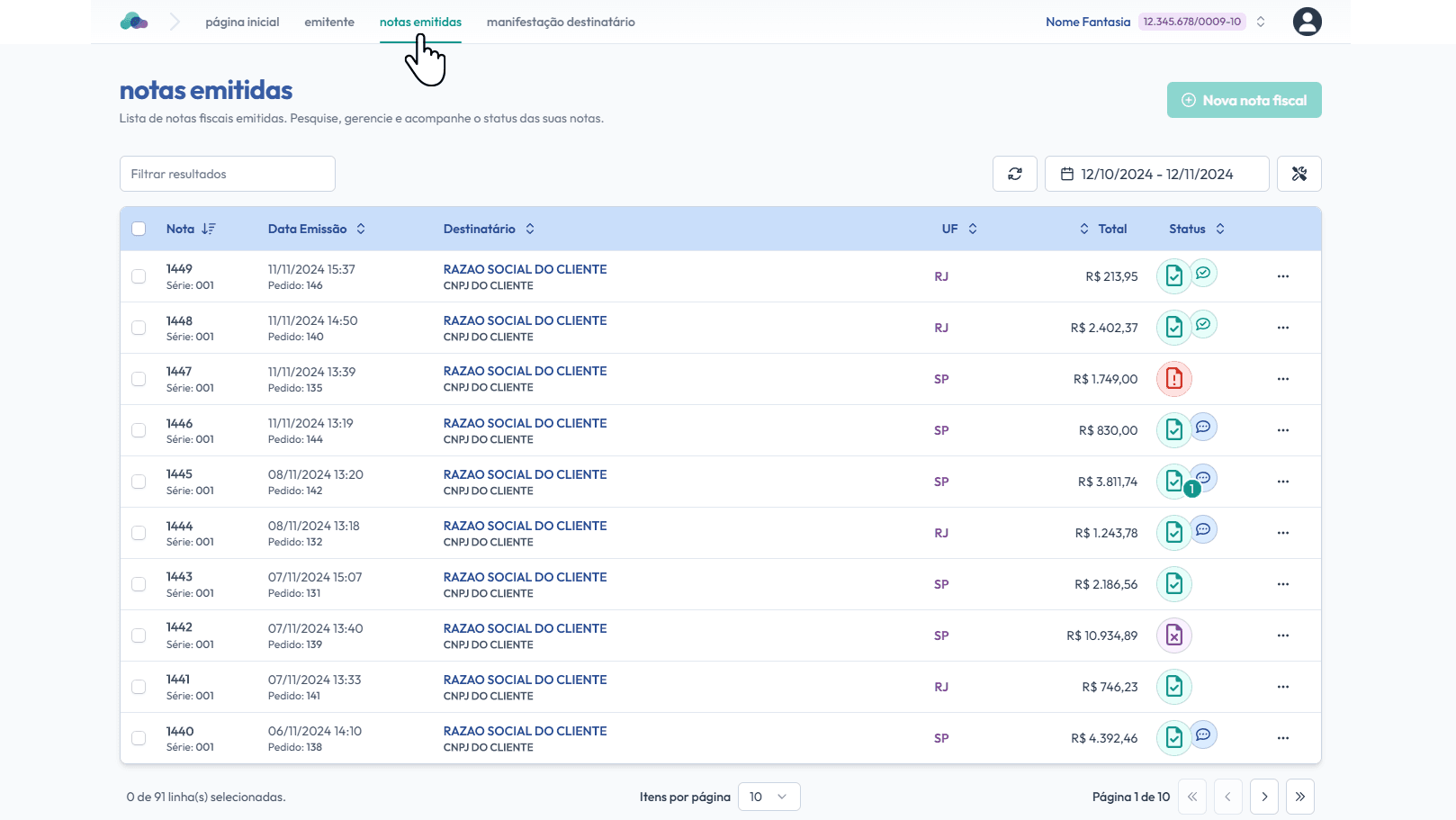
Task: Select the checkbox for nota 1446
Action: [139, 430]
